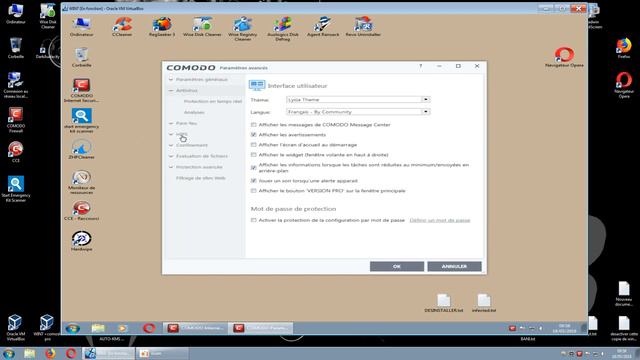Launch Wise Disk Cleaner in VM desktop
Viewport: 640px width, 360px height.
coord(202,27)
